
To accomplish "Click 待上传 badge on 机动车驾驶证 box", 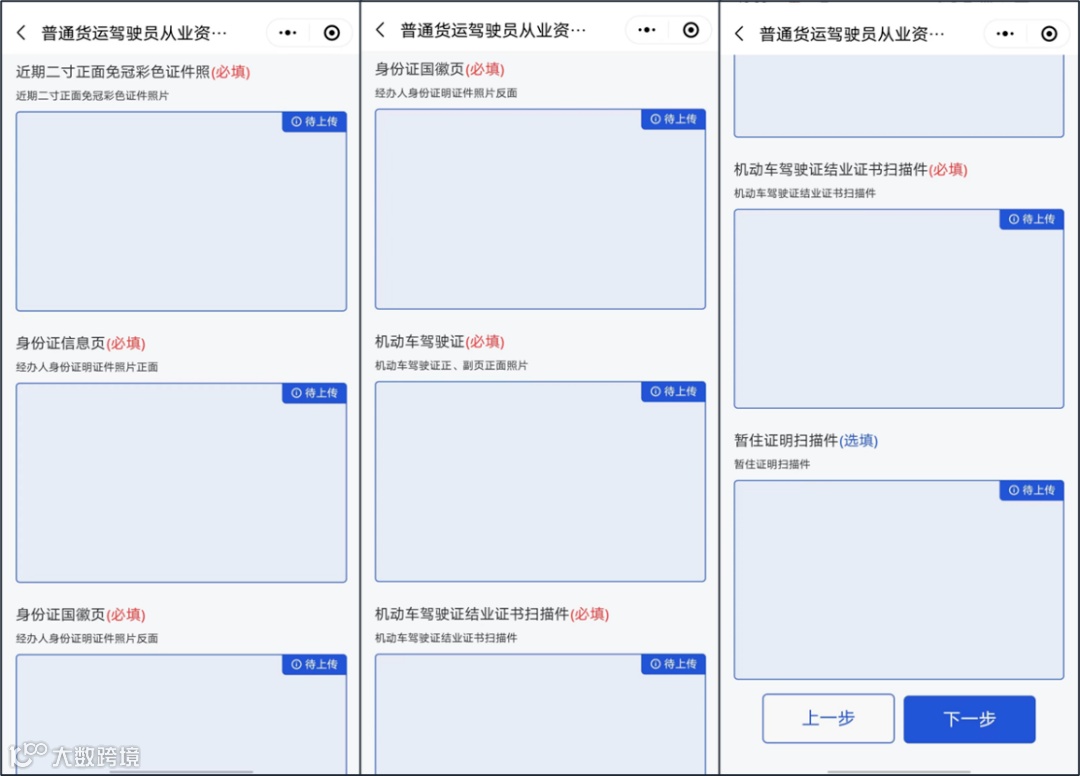I will coord(673,392).
